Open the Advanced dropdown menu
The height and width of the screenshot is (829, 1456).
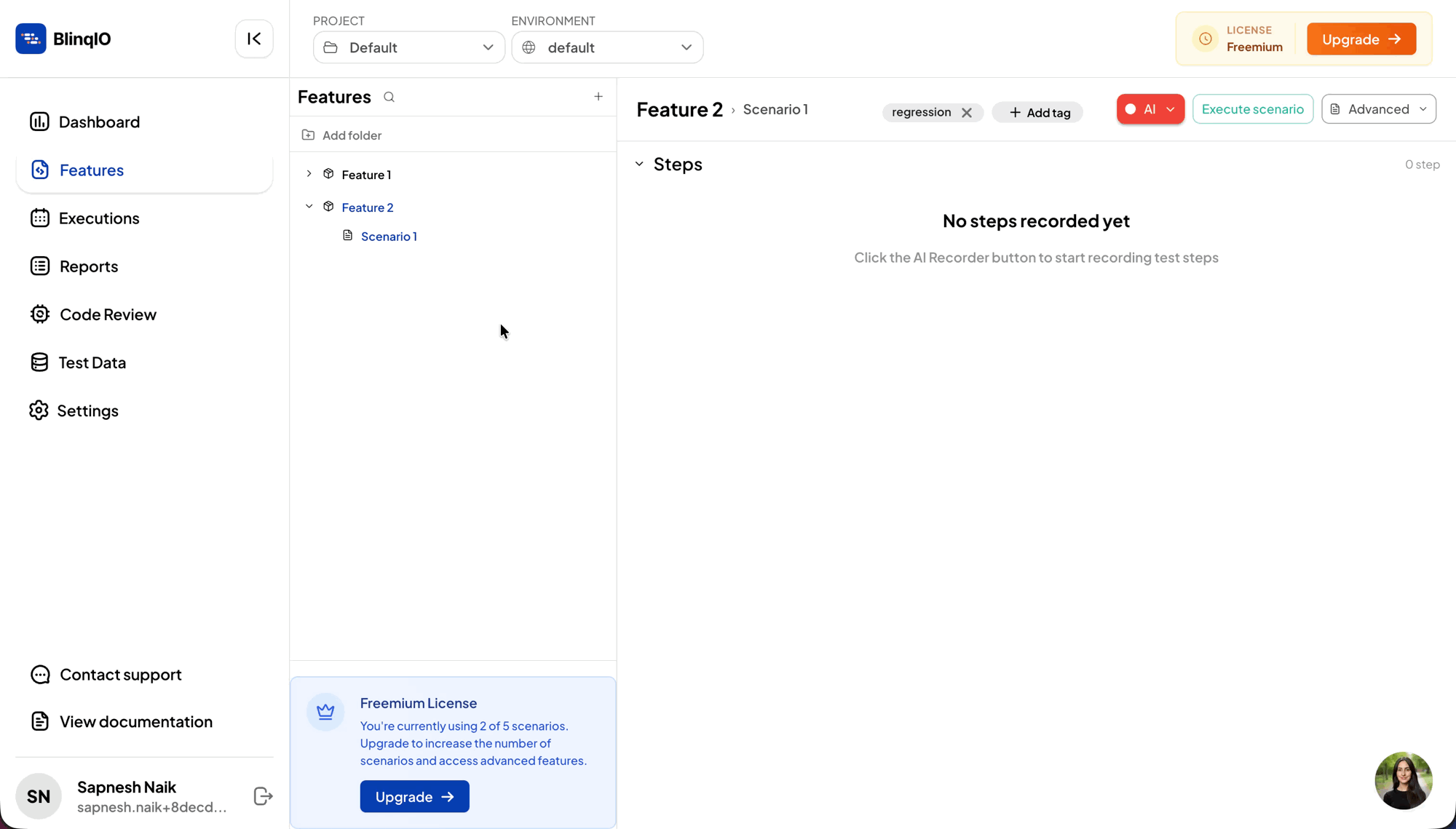point(1378,109)
